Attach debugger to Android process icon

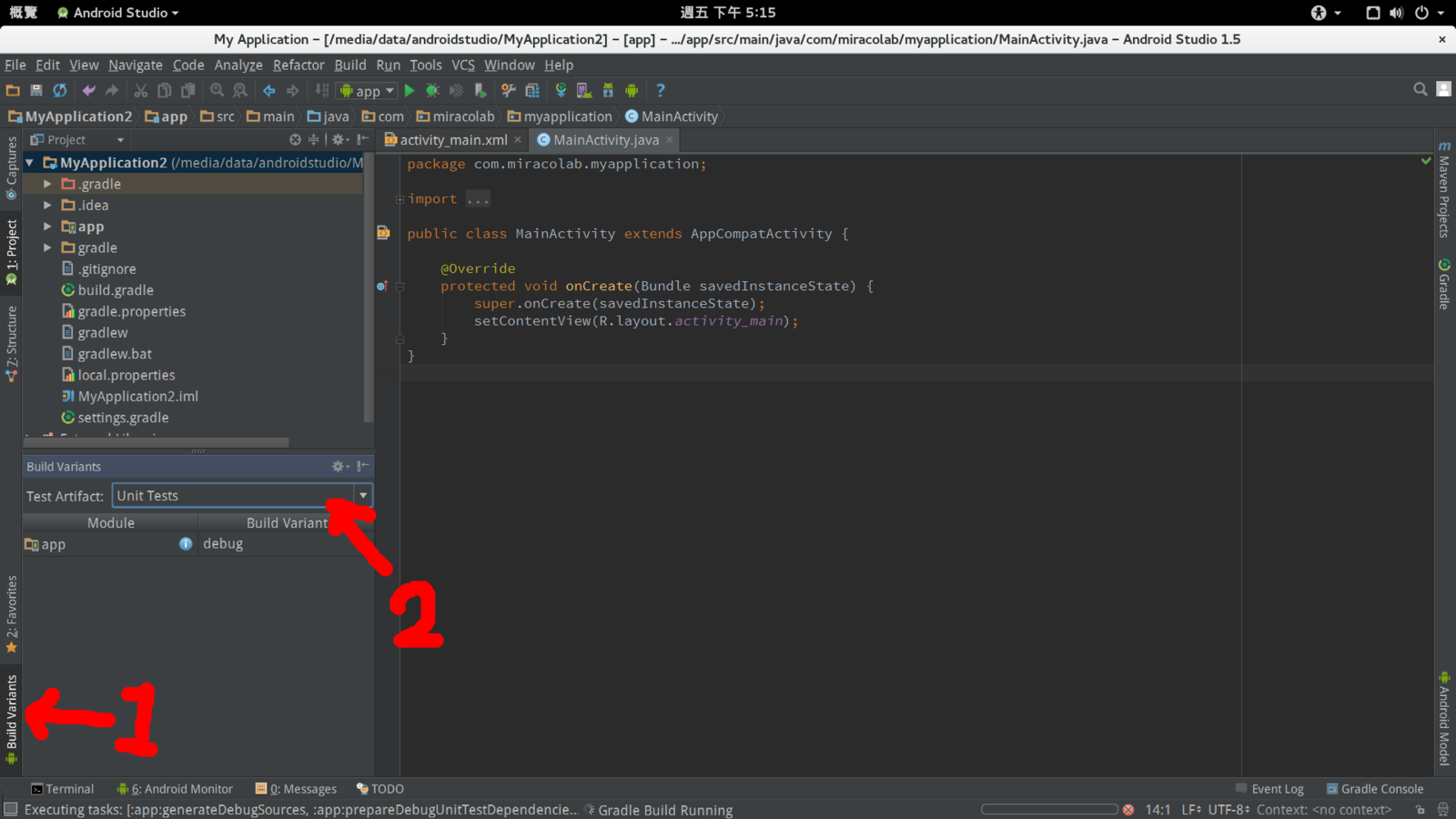point(480,90)
